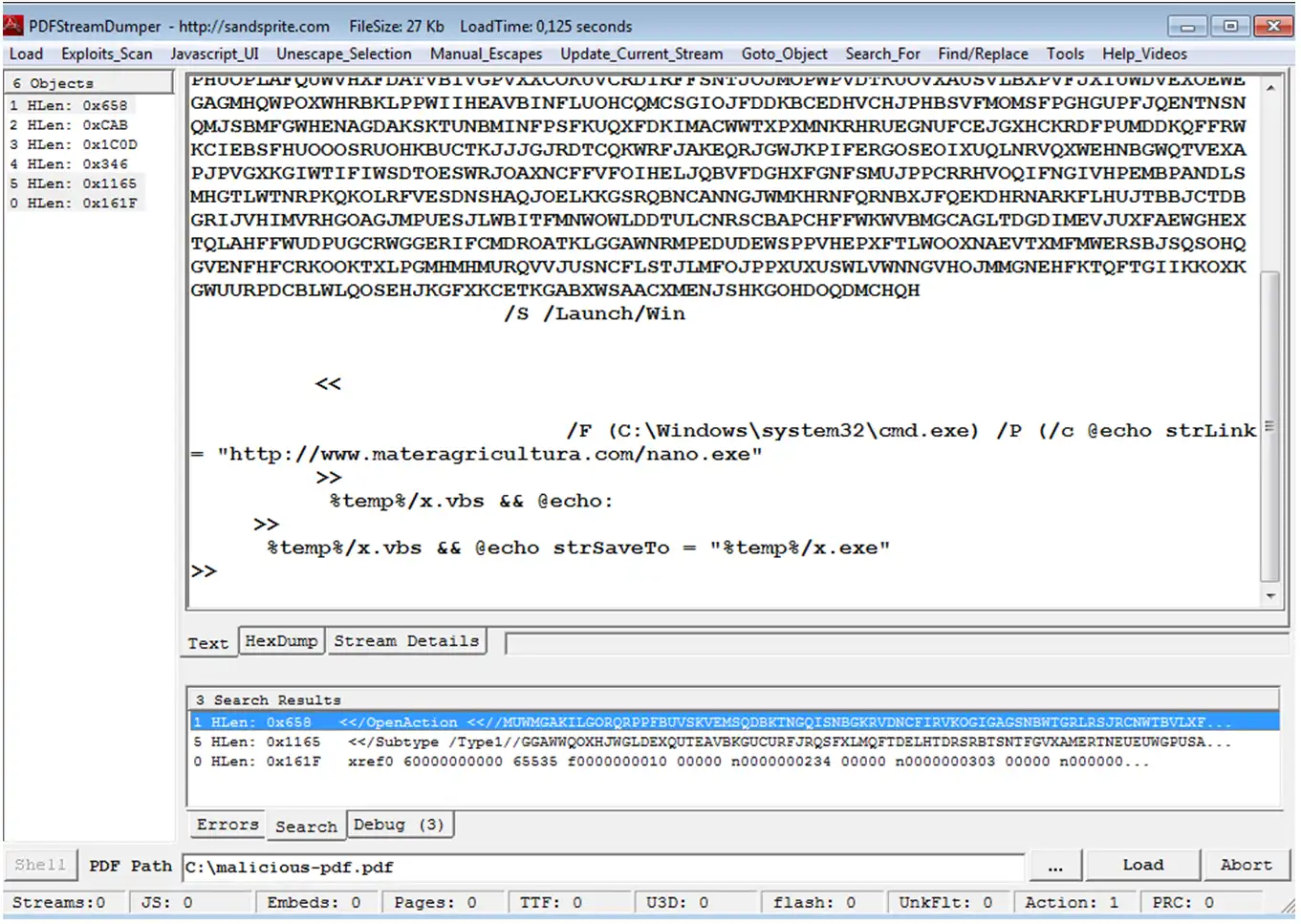Open the Update_Current_Stream menu
Image resolution: width=1301 pixels, height=924 pixels.
pos(641,54)
